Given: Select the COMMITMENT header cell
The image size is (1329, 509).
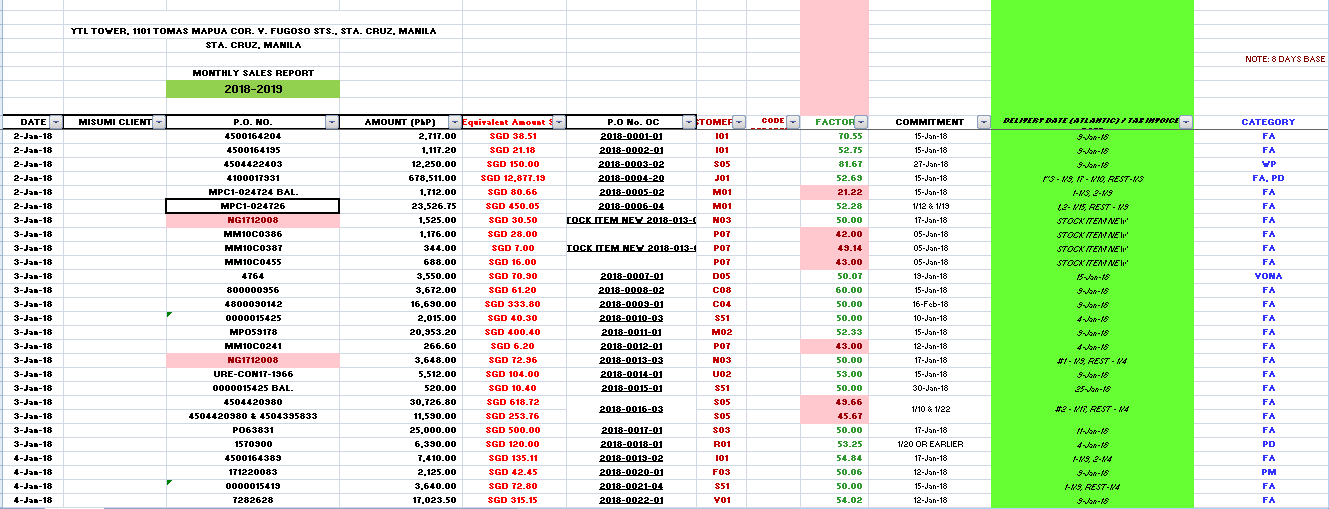Looking at the screenshot, I should click(x=929, y=122).
